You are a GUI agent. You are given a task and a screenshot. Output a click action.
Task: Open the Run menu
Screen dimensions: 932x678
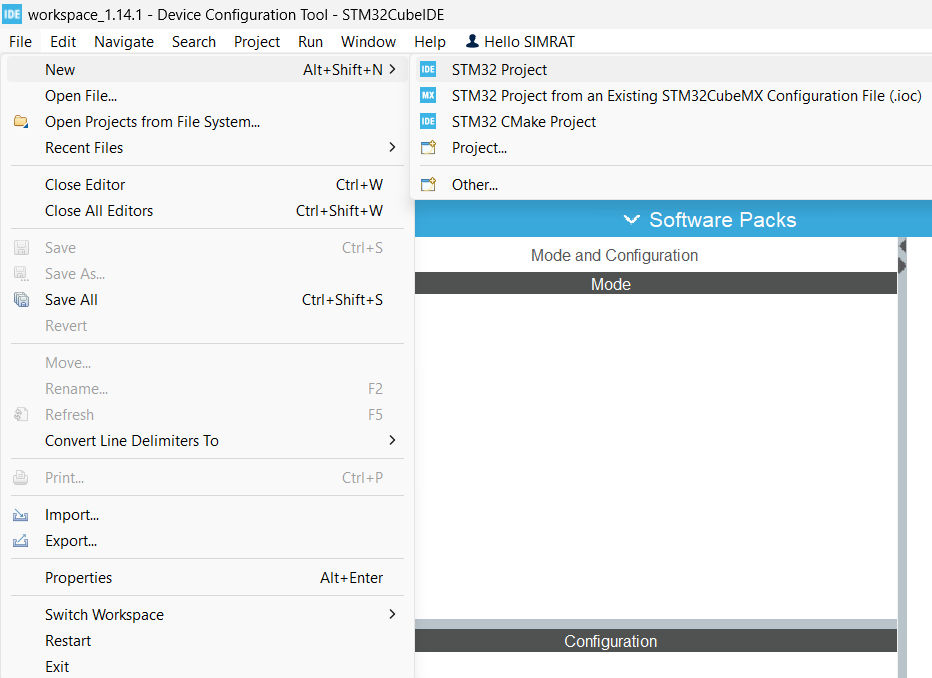tap(310, 42)
